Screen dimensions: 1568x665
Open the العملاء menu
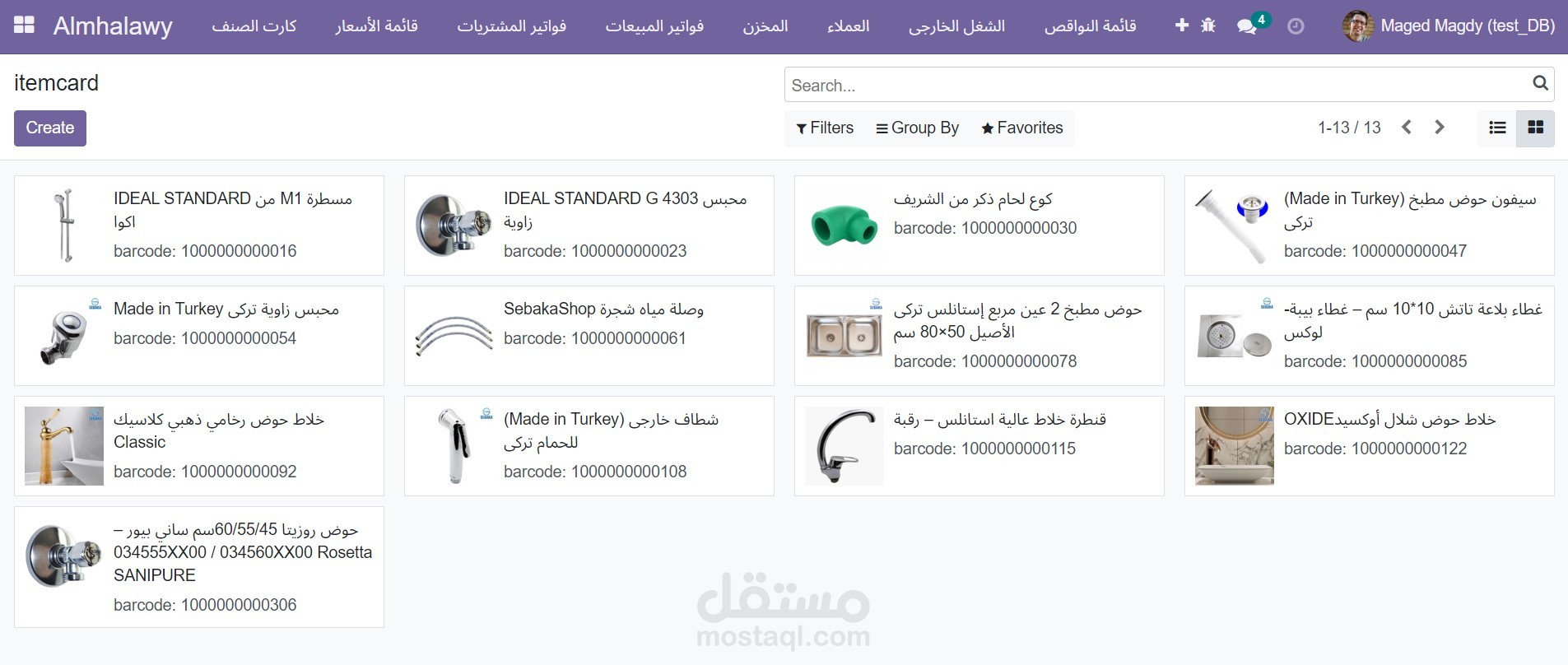point(849,26)
